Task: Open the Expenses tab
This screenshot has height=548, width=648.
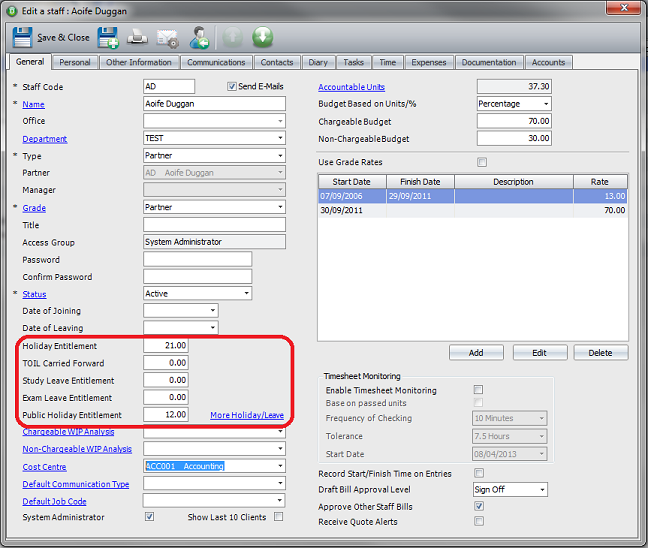Action: coord(429,63)
